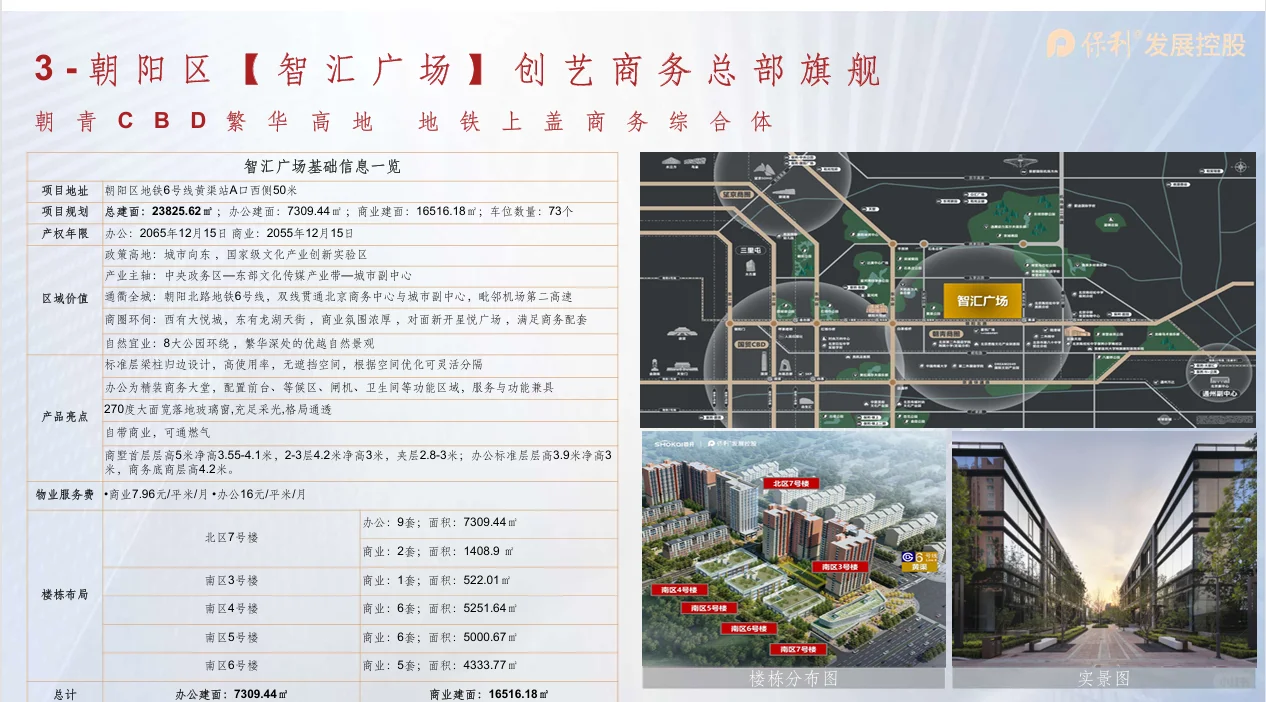Select the 项目规划 row label
The width and height of the screenshot is (1266, 702).
pyautogui.click(x=65, y=212)
